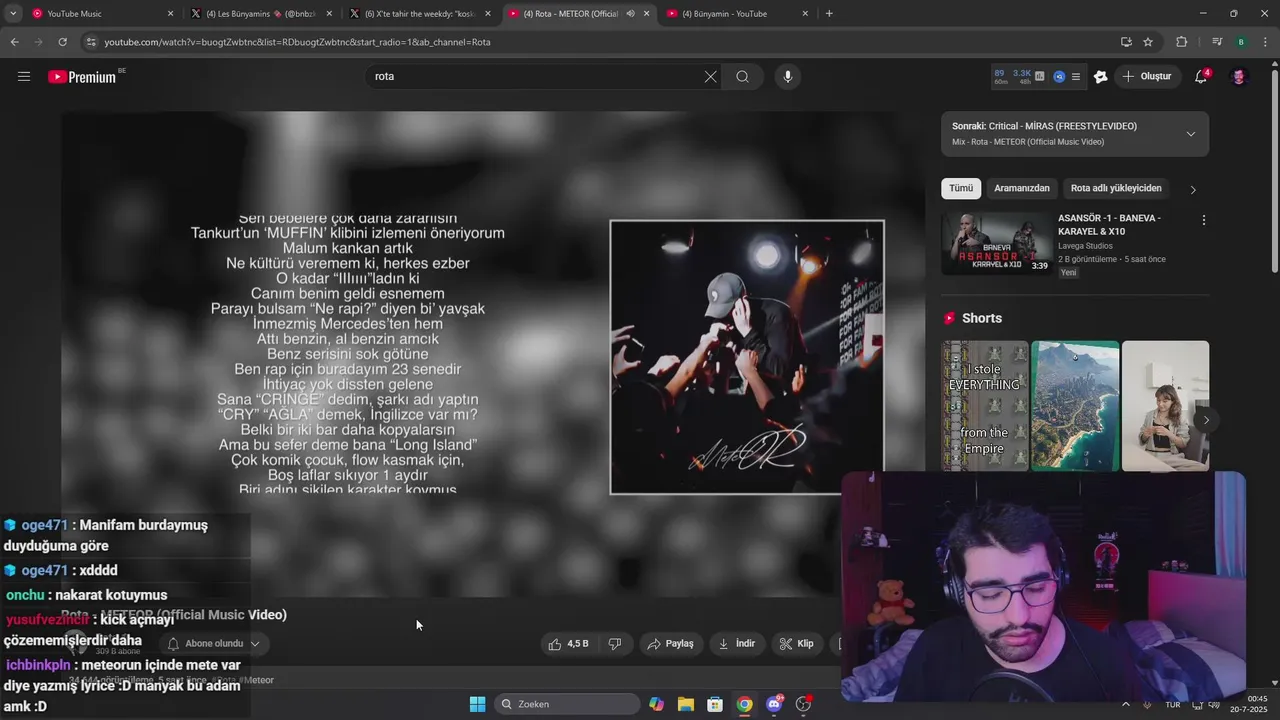
Task: Expand the Sonraki mix playlist panel
Action: [x=1190, y=134]
